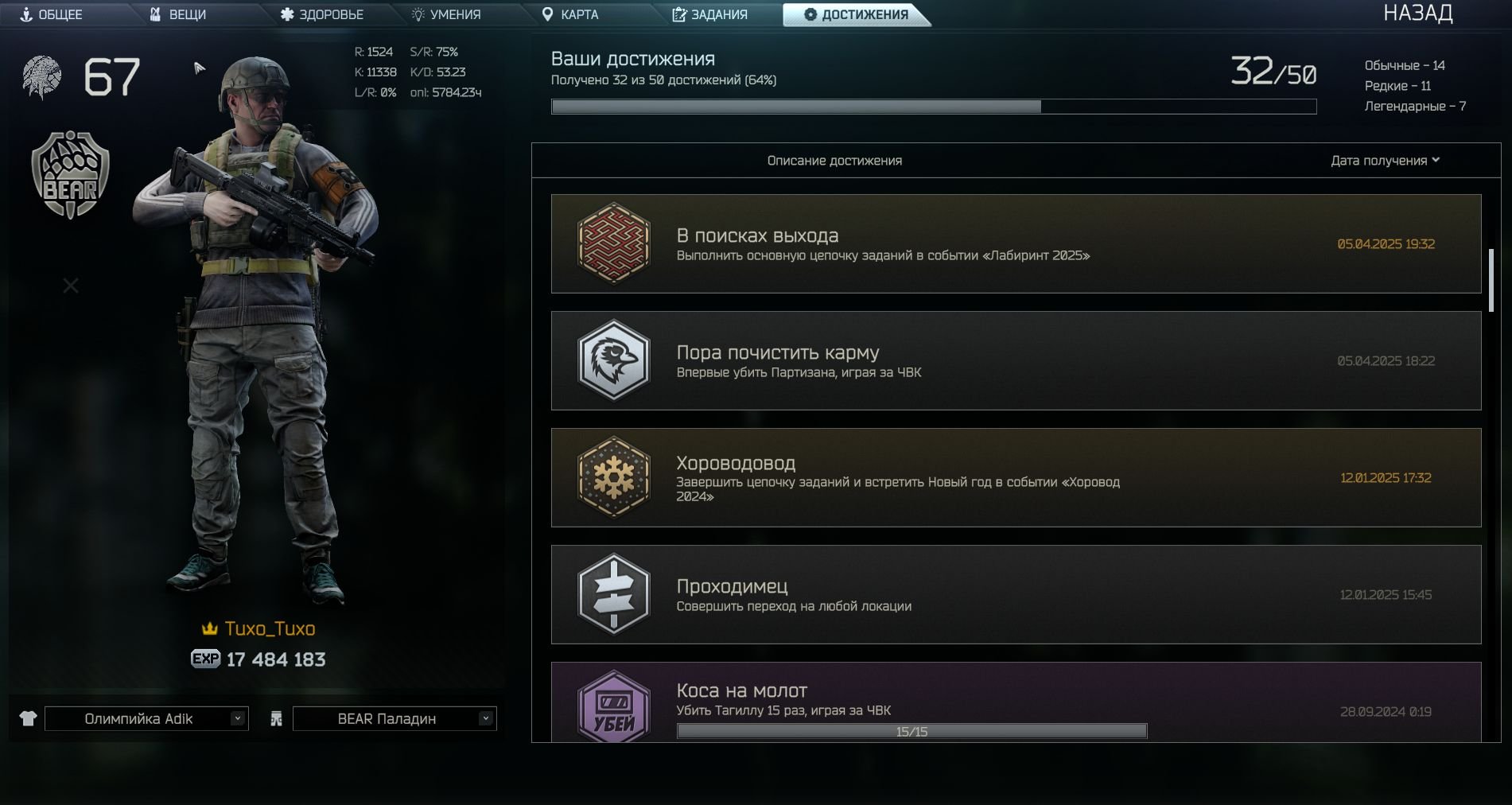Click the Partisan bird achievement badge
The height and width of the screenshot is (805, 1512).
613,360
